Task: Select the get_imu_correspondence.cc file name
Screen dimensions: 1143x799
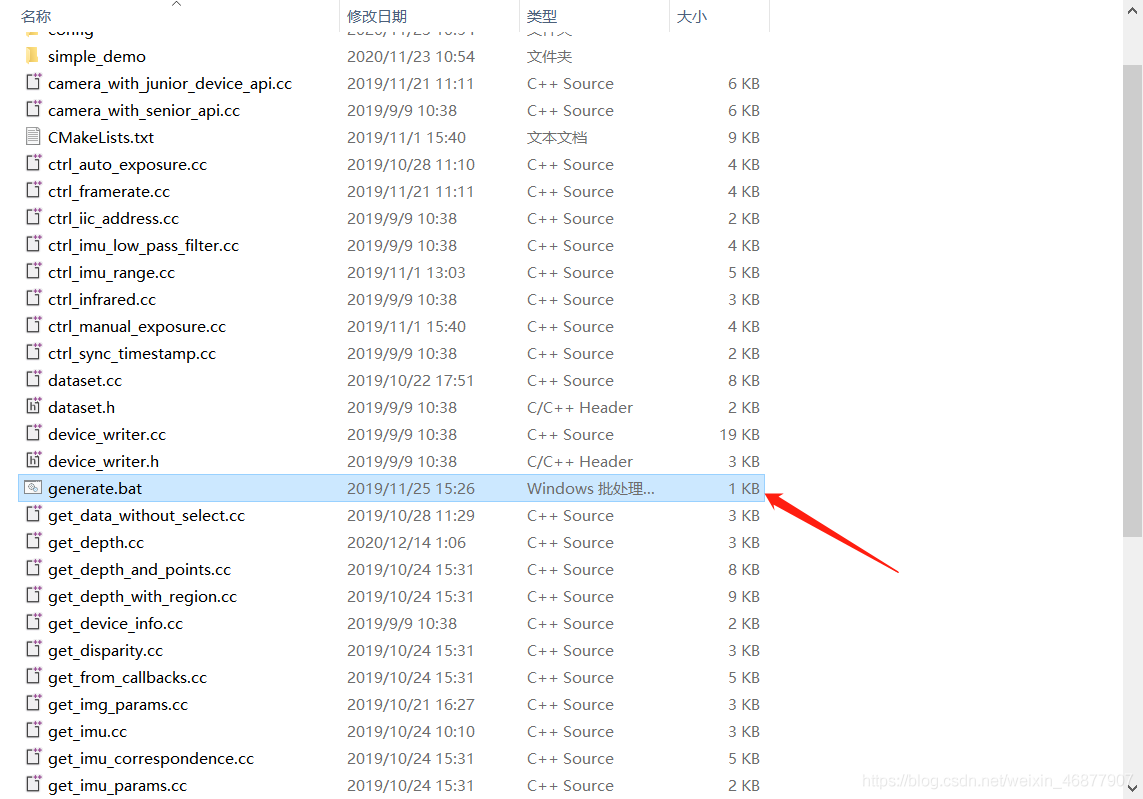Action: pyautogui.click(x=151, y=759)
